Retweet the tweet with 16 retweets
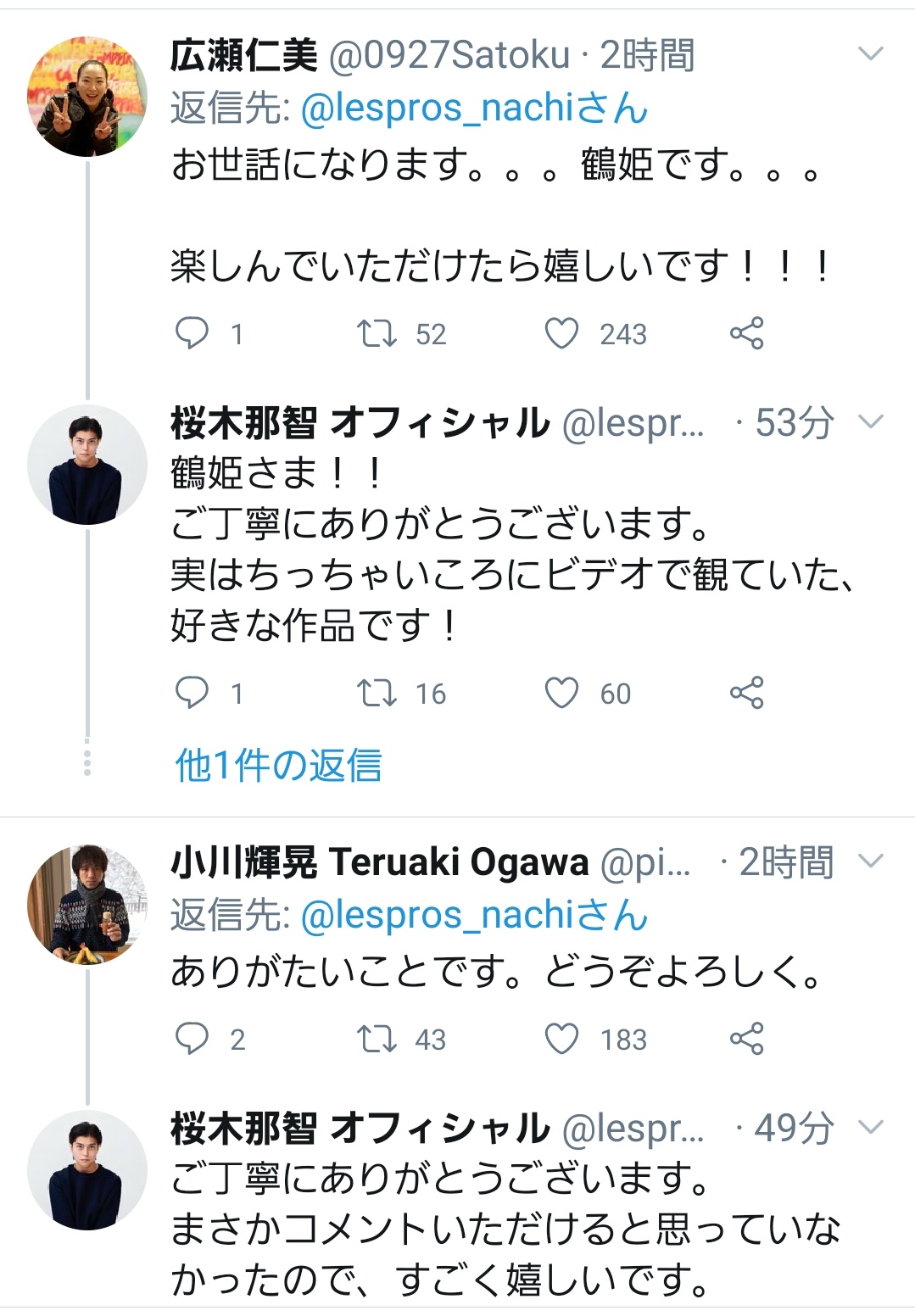Viewport: 915px width, 1316px height. pos(377,693)
